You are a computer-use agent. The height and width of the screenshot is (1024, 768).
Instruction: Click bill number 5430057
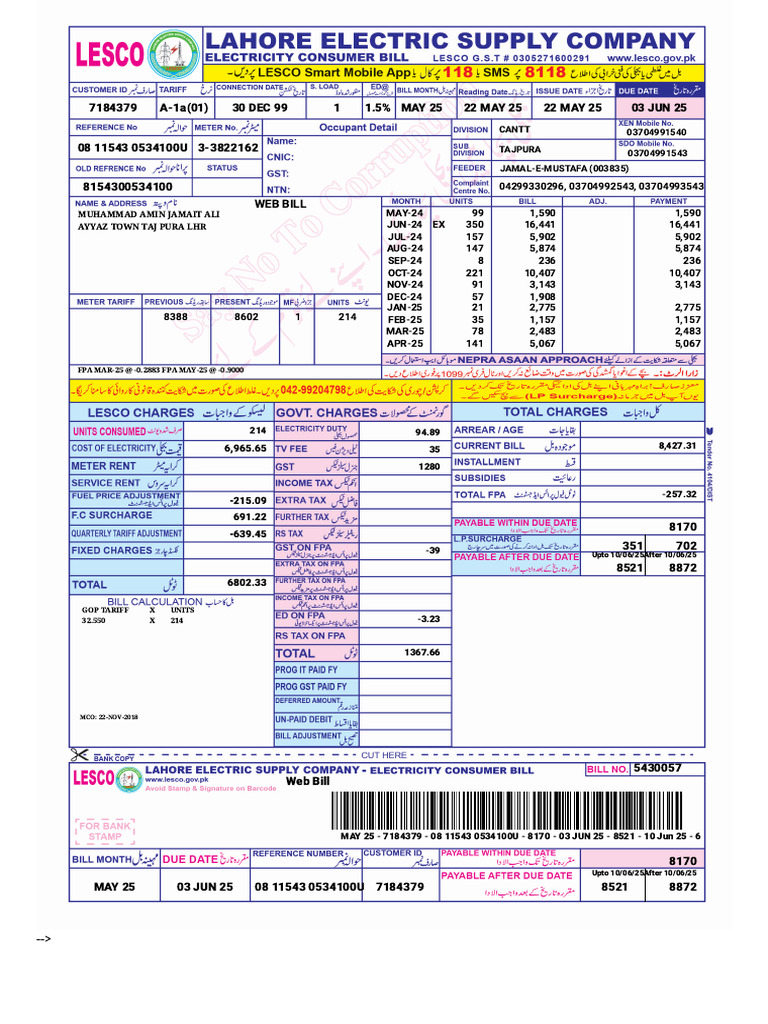pos(658,769)
